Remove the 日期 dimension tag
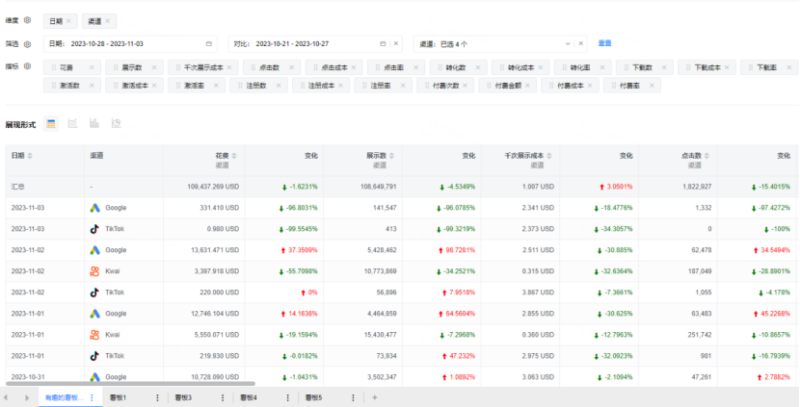Screen dimensions: 800x407 pyautogui.click(x=69, y=21)
